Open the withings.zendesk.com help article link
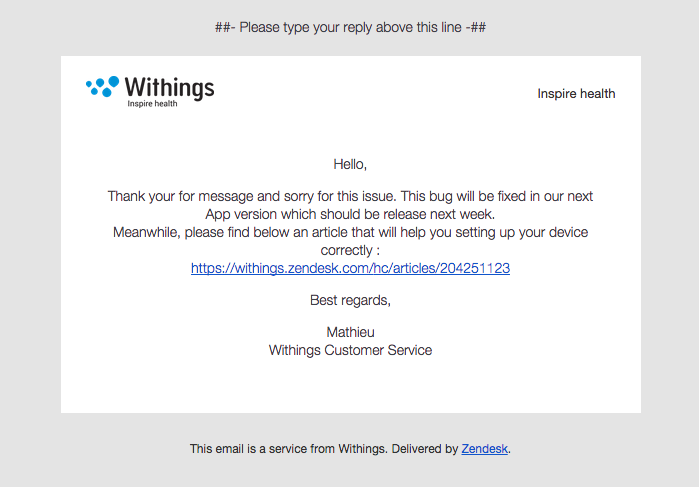 [350, 268]
